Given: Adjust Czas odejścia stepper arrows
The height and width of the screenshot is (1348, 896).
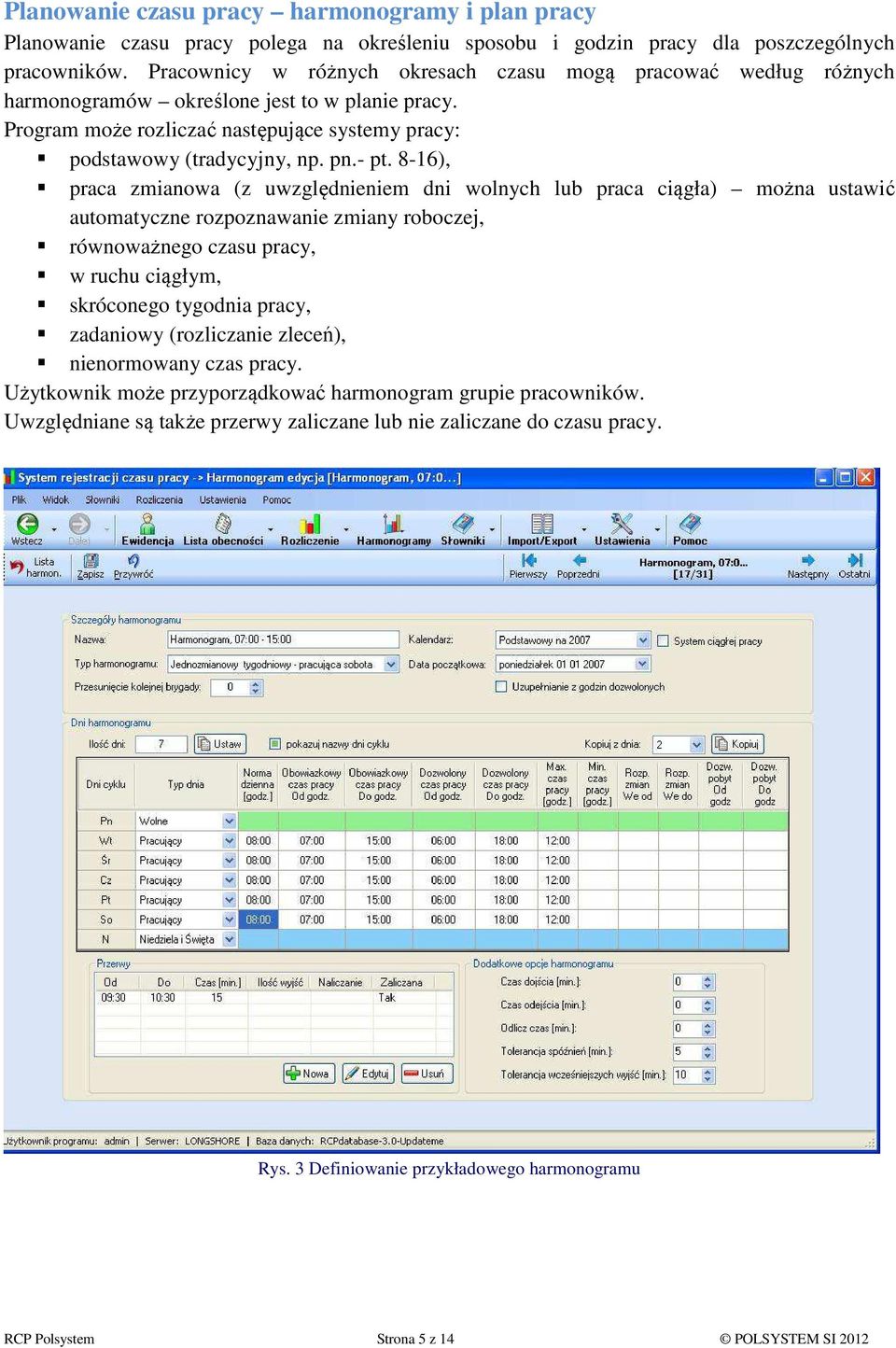Looking at the screenshot, I should [x=707, y=1005].
